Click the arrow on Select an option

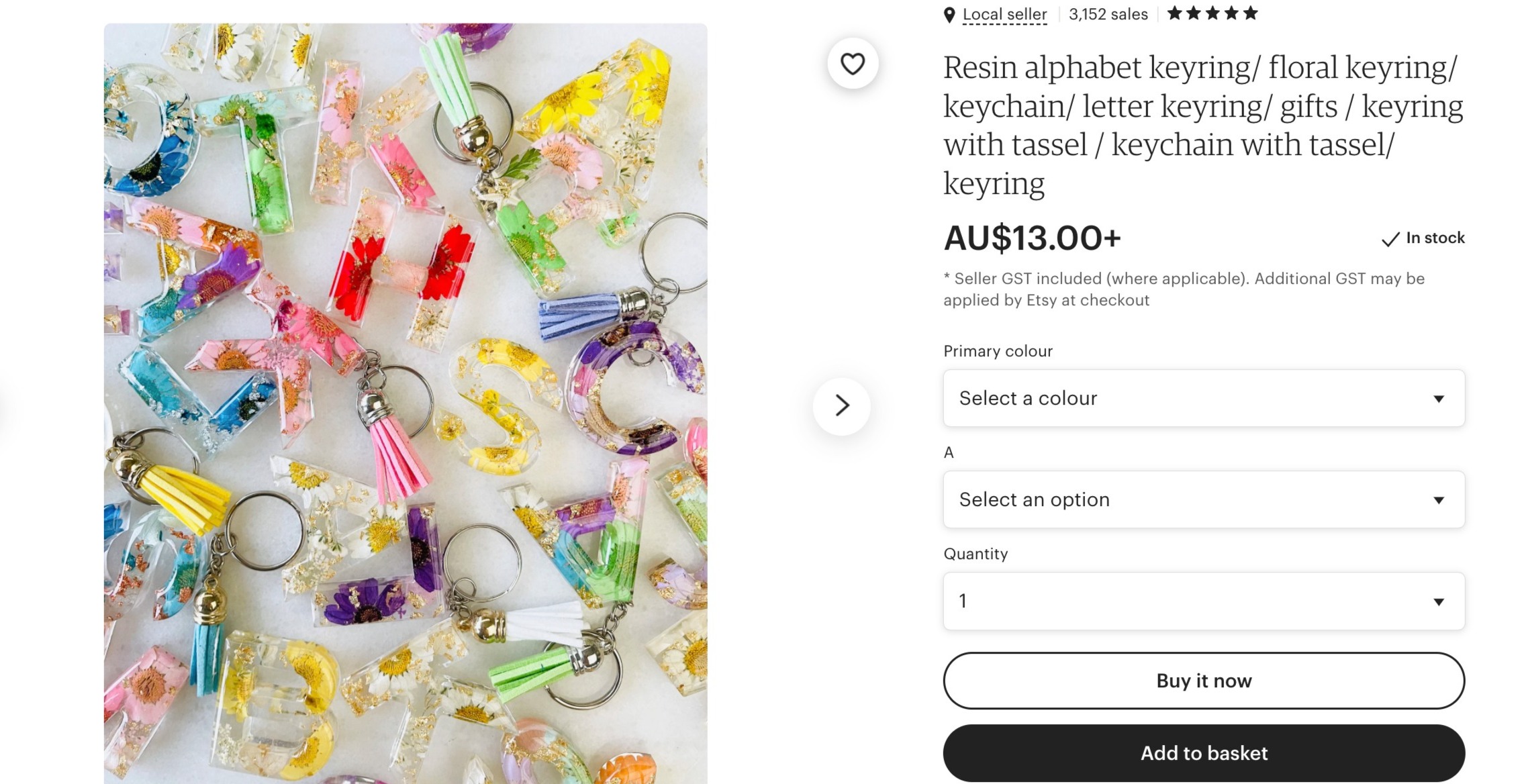1439,500
